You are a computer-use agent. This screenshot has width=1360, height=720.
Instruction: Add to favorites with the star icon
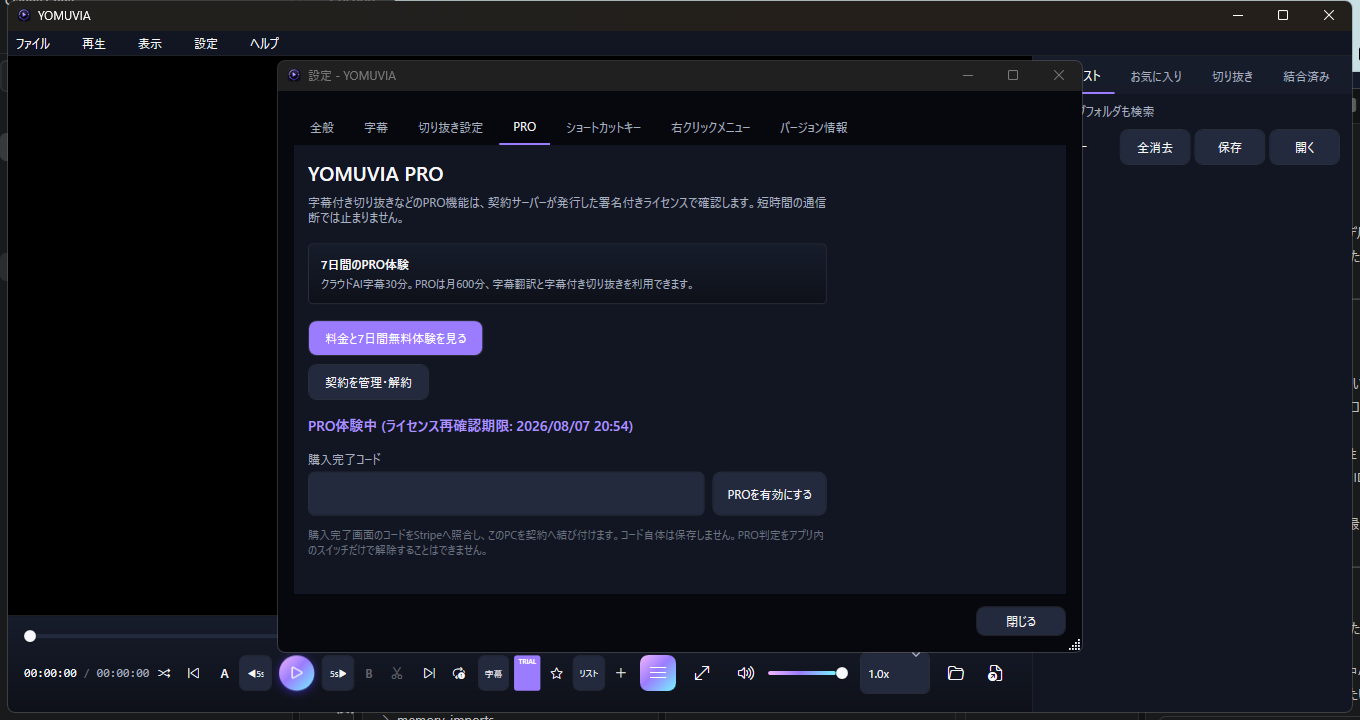[557, 673]
